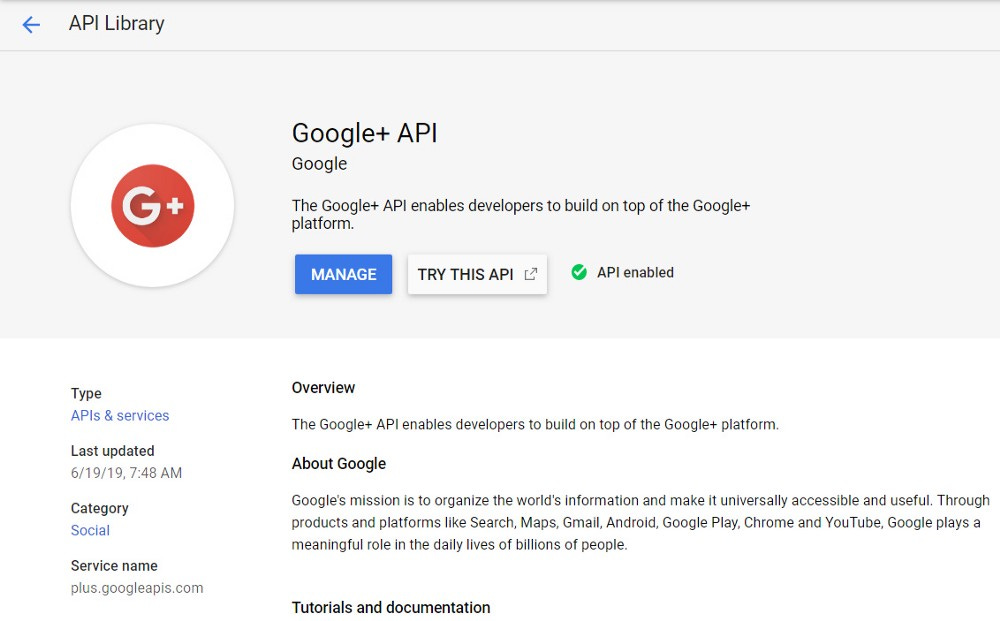Click the Google publisher name under the title

tap(320, 164)
